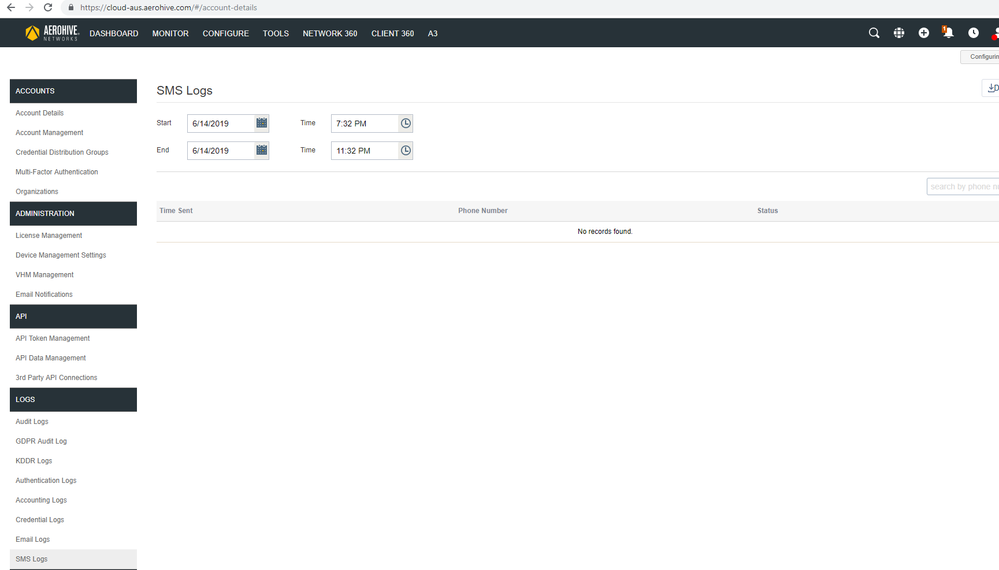
Task: Sort by Status column header
Action: (768, 211)
